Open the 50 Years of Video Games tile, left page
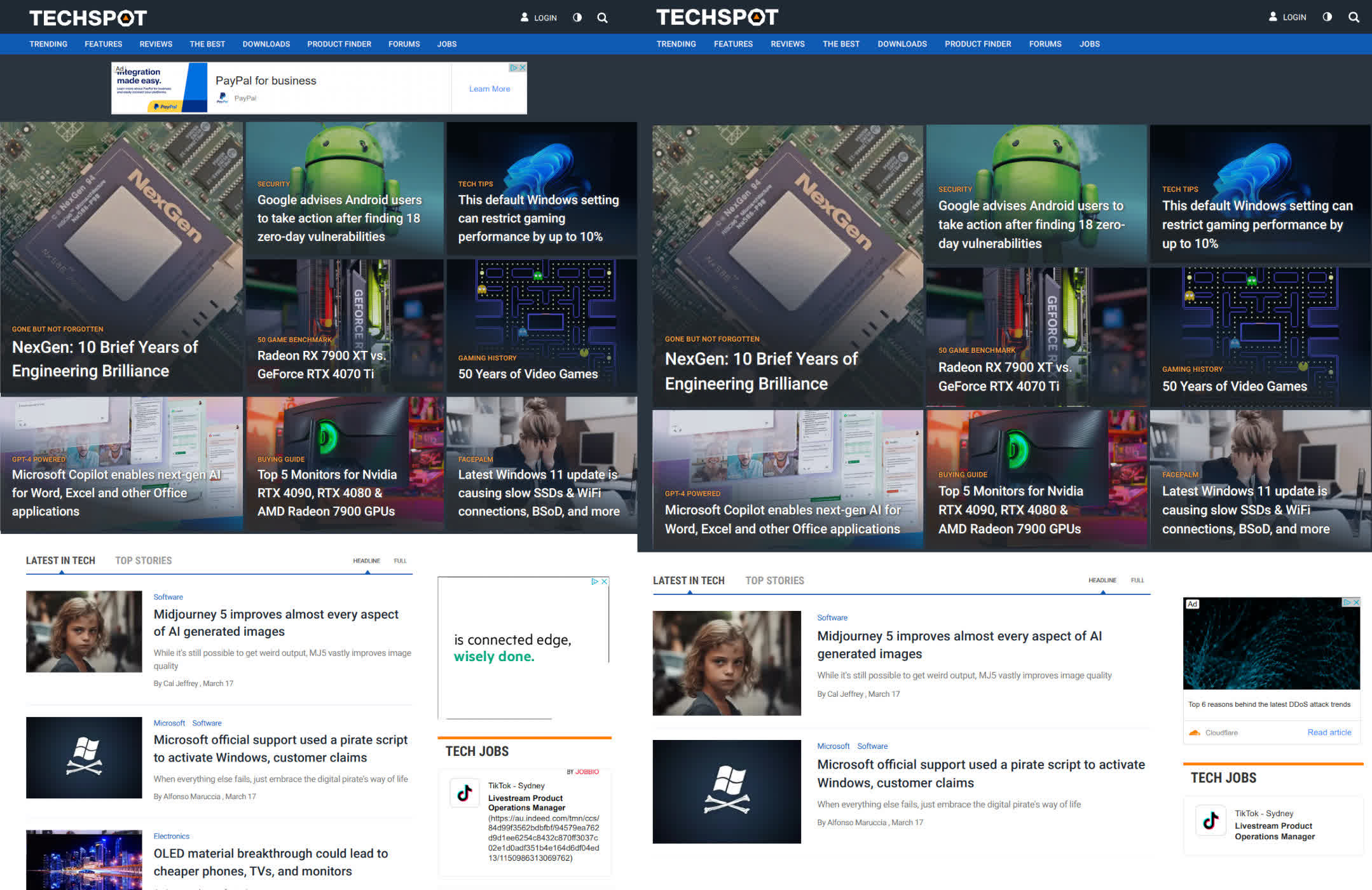 [542, 326]
